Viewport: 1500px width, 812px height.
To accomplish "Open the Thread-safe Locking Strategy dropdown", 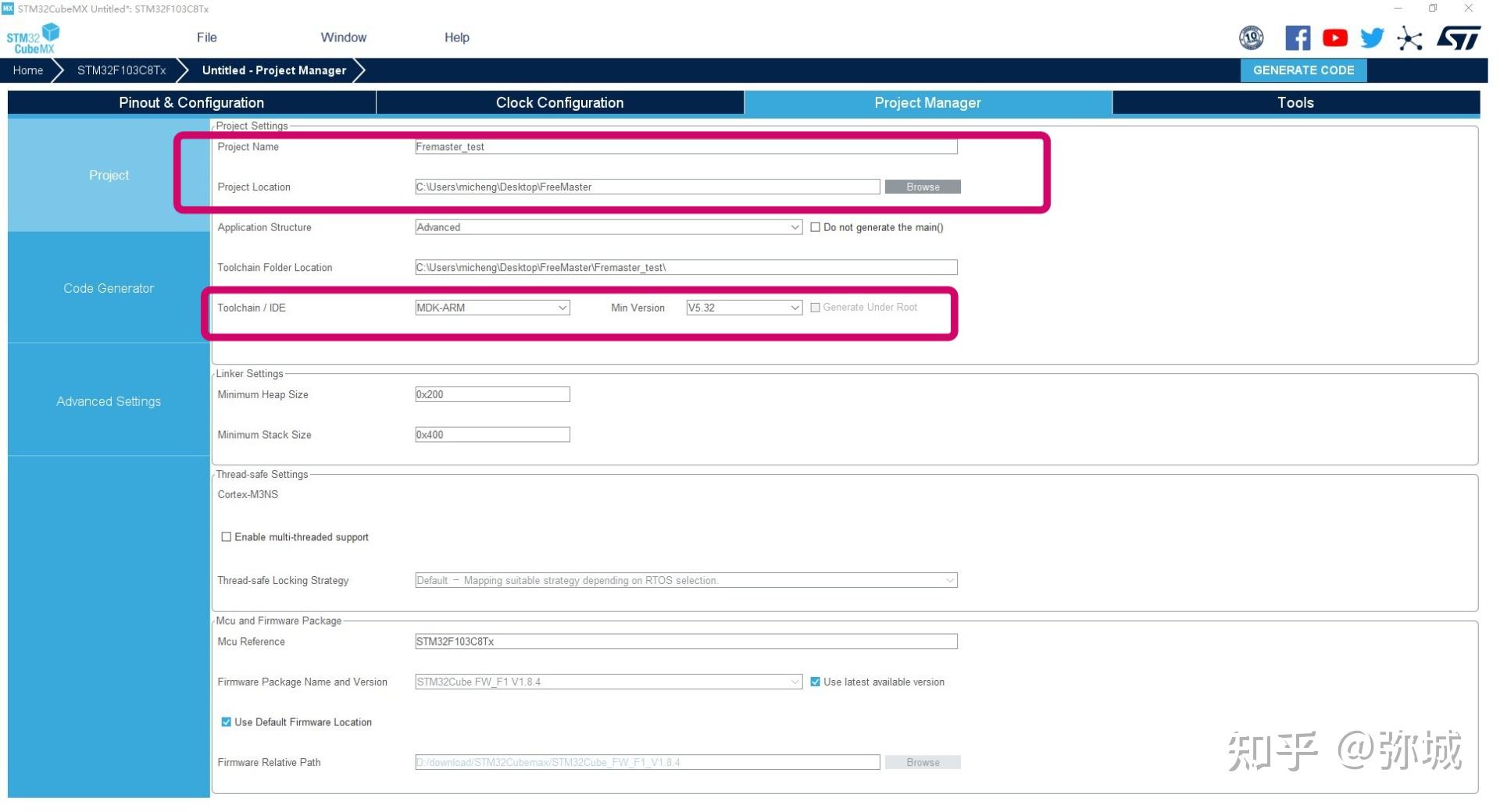I will pyautogui.click(x=686, y=580).
